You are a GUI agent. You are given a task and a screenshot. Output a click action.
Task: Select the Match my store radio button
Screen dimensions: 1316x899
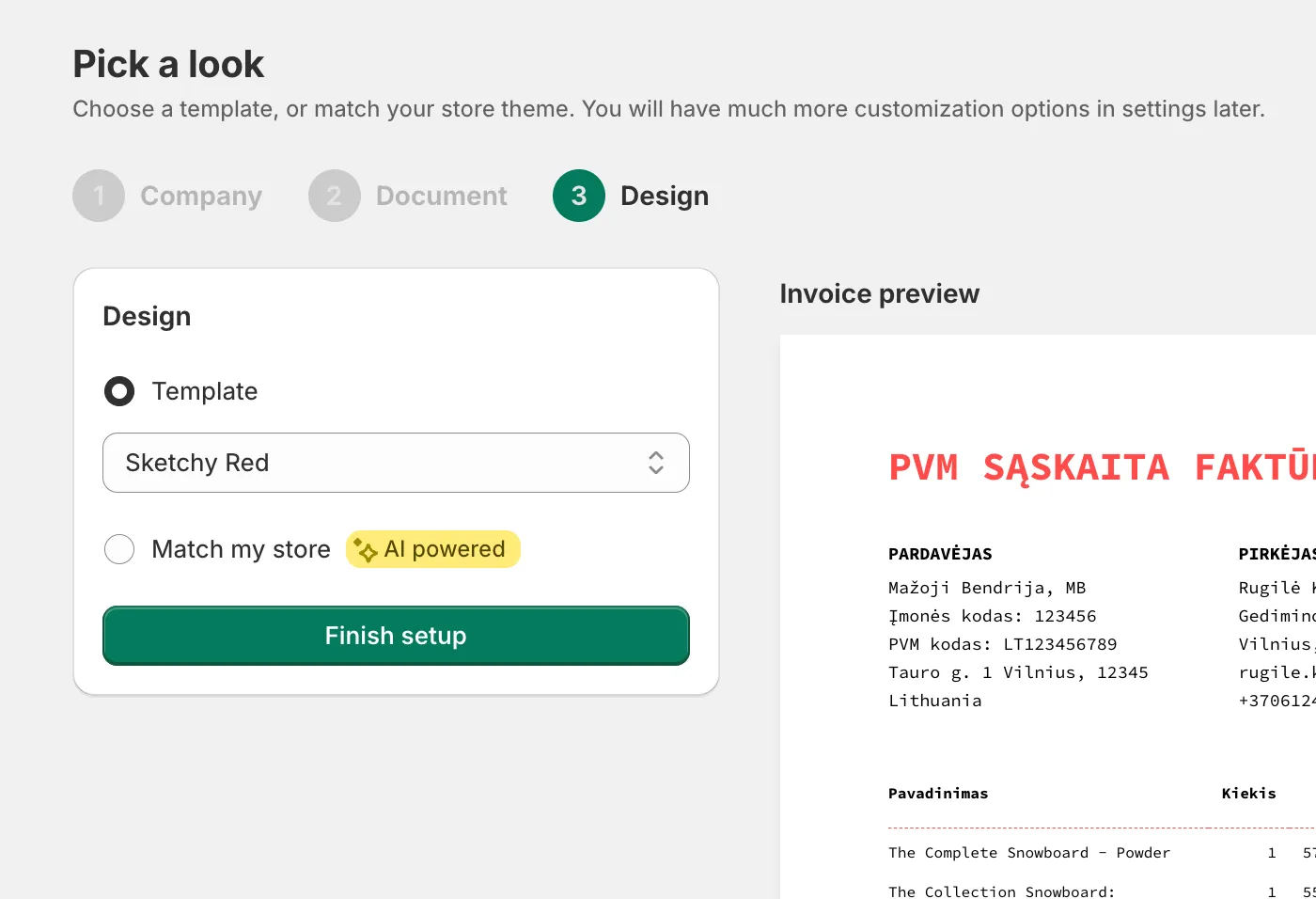[x=119, y=549]
